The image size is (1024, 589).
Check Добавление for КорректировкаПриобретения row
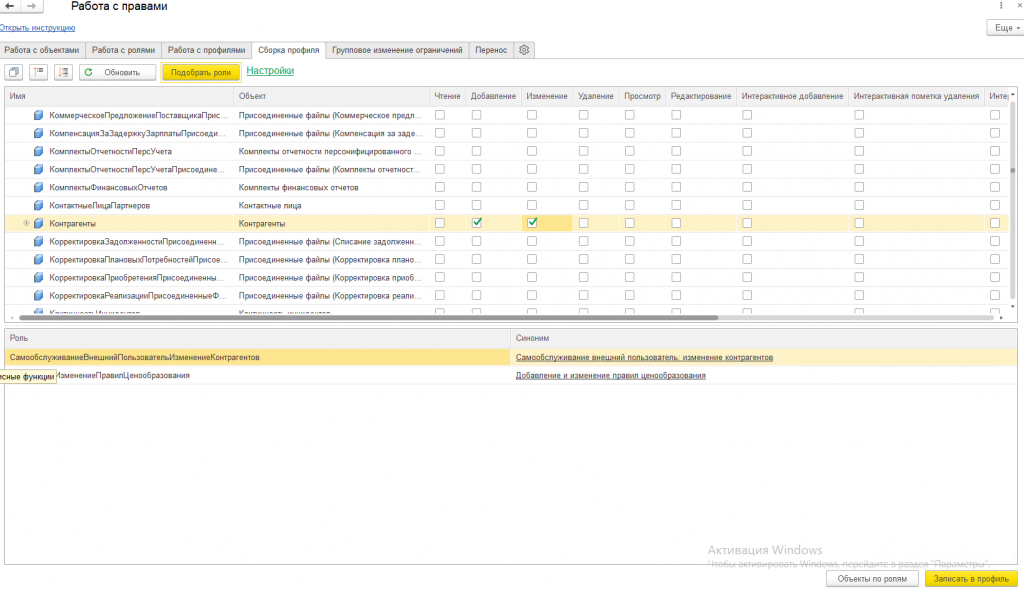(477, 277)
